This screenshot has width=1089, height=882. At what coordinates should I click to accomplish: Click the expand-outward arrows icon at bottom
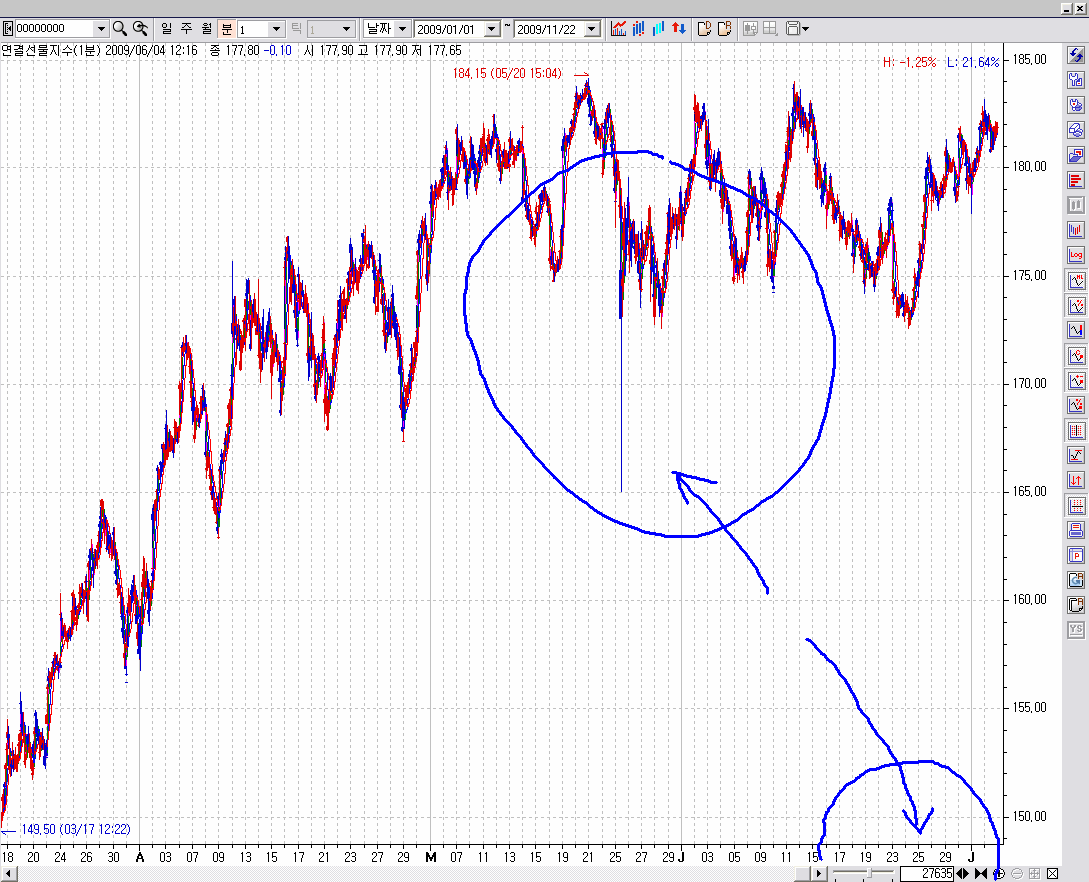pyautogui.click(x=963, y=874)
